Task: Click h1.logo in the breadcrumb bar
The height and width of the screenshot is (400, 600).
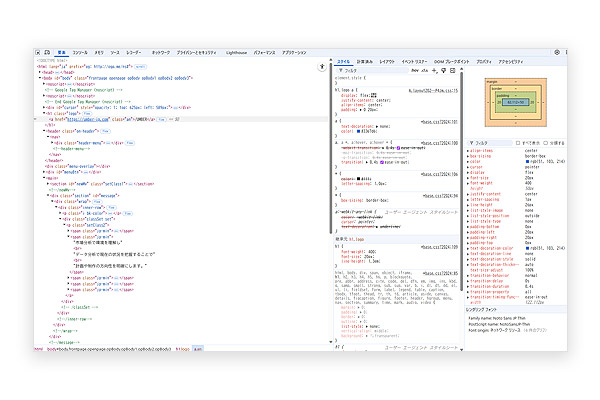Action: point(183,349)
